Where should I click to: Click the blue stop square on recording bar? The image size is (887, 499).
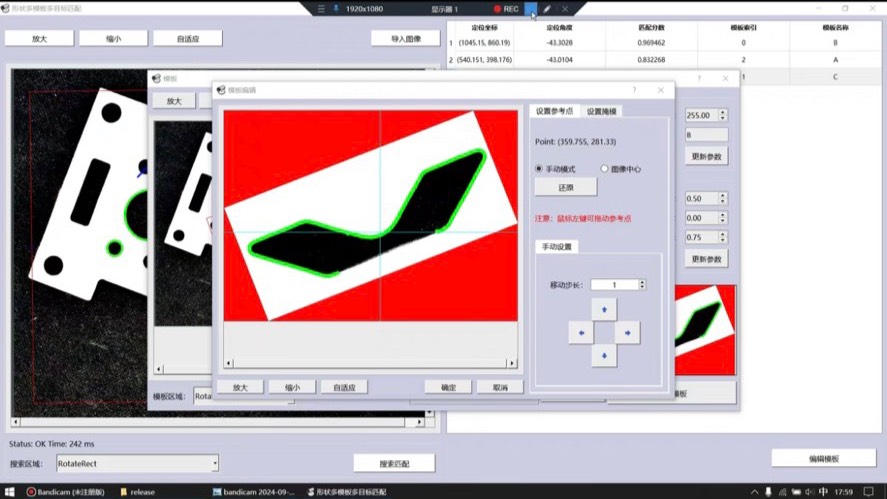click(531, 9)
